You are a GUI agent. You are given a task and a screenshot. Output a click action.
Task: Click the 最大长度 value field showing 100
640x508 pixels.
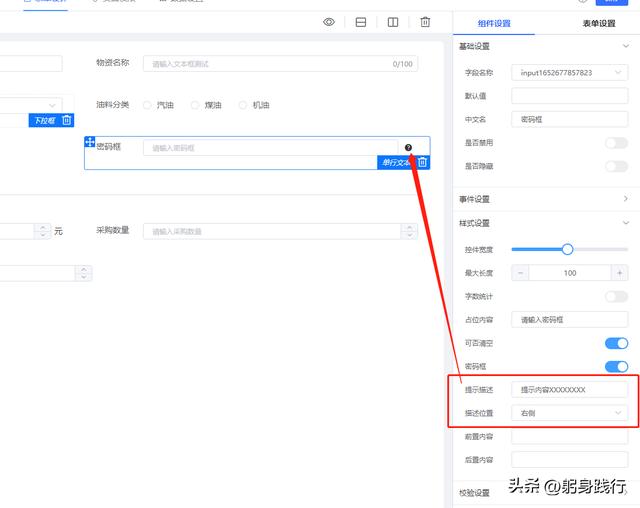click(570, 273)
